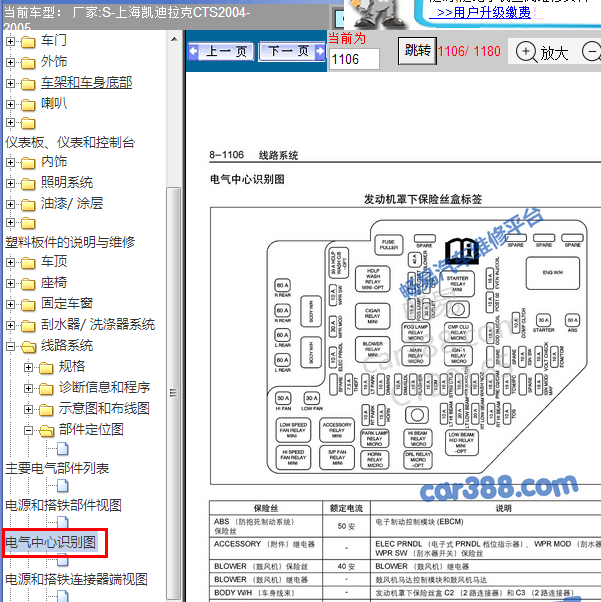Click '额定电流' column header
Screen dimensions: 601x602
tap(346, 508)
